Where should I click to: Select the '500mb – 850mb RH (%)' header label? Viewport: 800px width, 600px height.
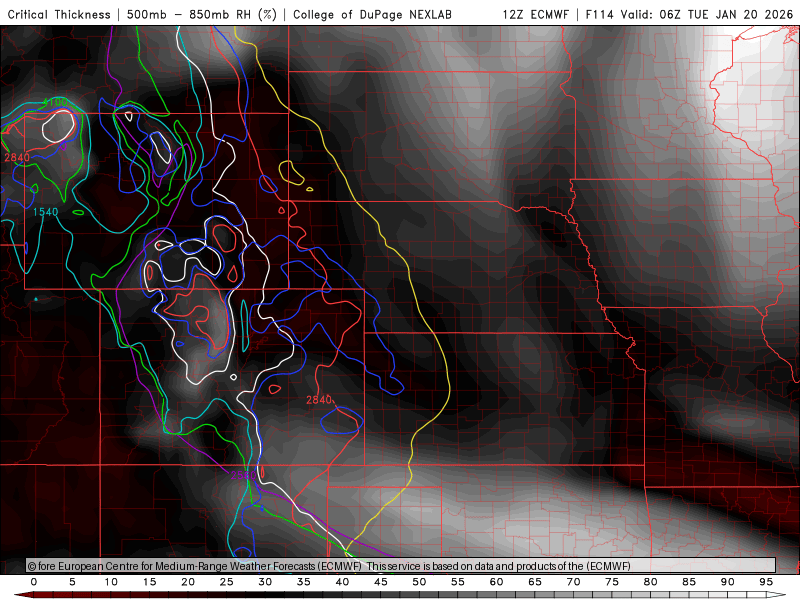coord(202,14)
